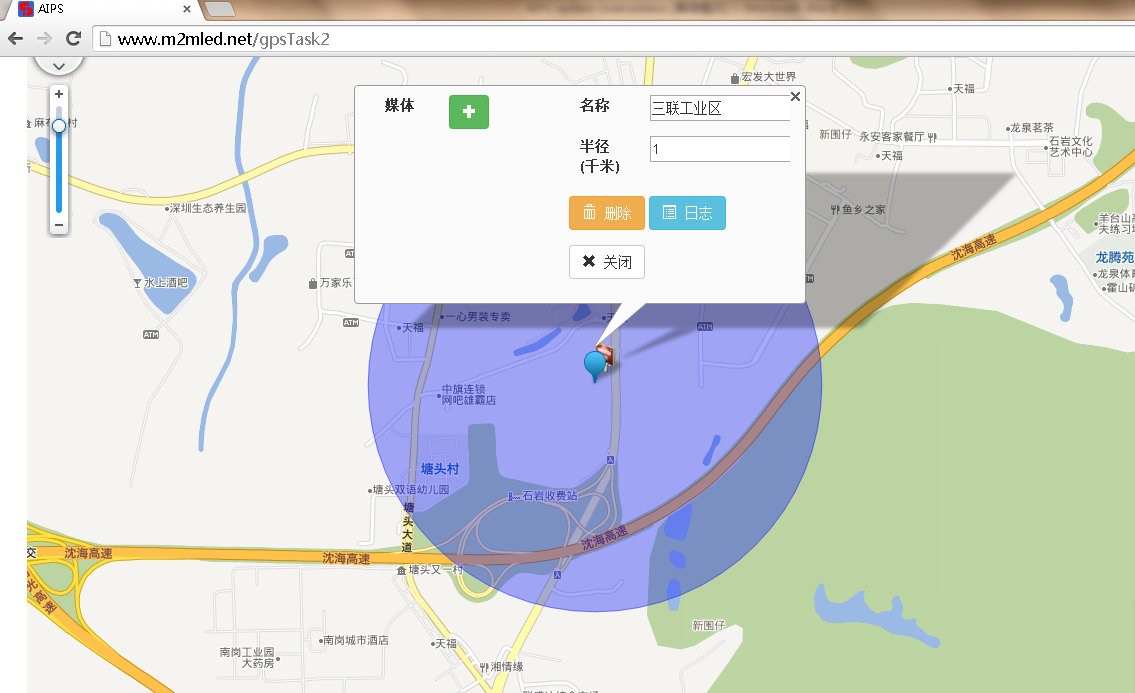The width and height of the screenshot is (1135, 693).
Task: Click the address bar URL gpsTask2
Action: click(224, 39)
